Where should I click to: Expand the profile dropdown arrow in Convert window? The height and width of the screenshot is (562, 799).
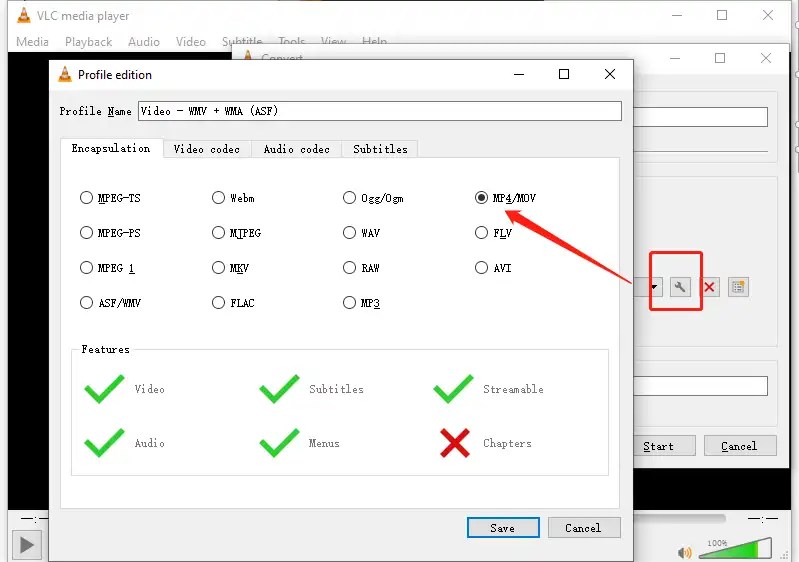[x=655, y=287]
